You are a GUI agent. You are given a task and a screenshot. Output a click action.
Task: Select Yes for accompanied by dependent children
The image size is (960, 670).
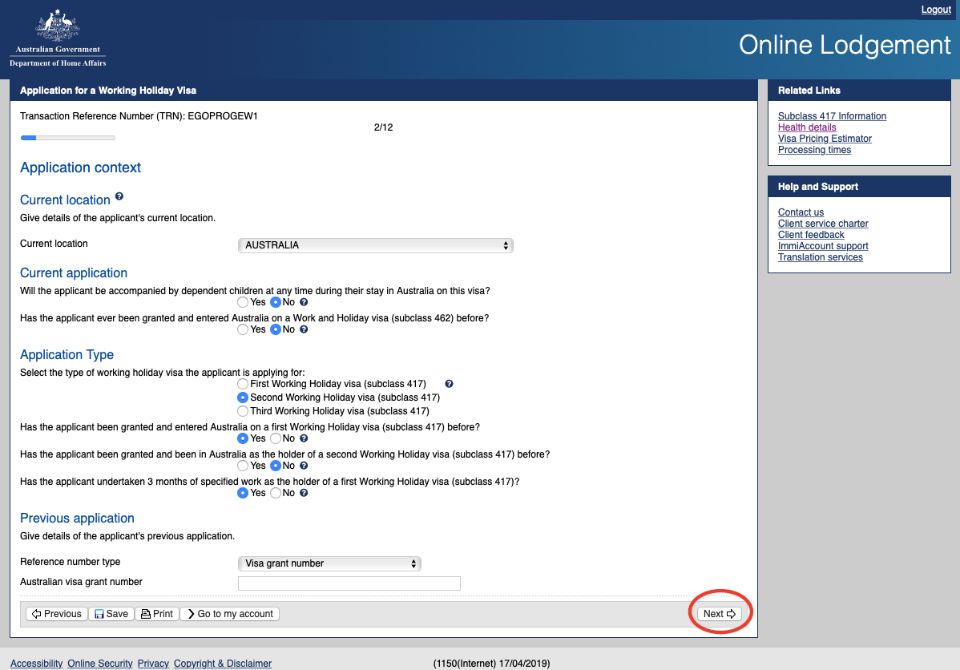(243, 302)
